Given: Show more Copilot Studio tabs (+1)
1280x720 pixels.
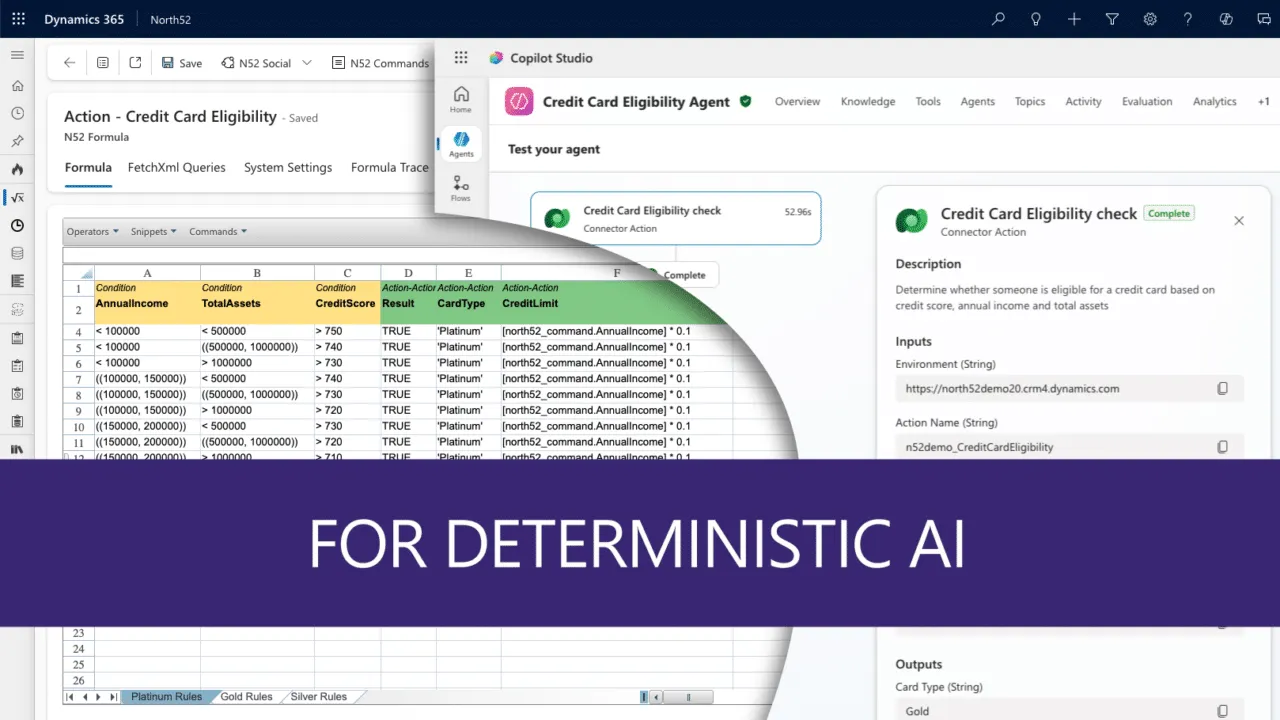Looking at the screenshot, I should pos(1263,101).
